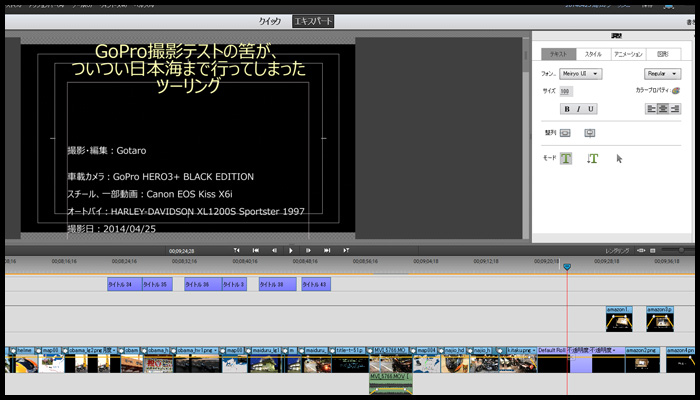Select the MVI_5766.MOV audio clip
The width and height of the screenshot is (700, 400).
[x=391, y=383]
